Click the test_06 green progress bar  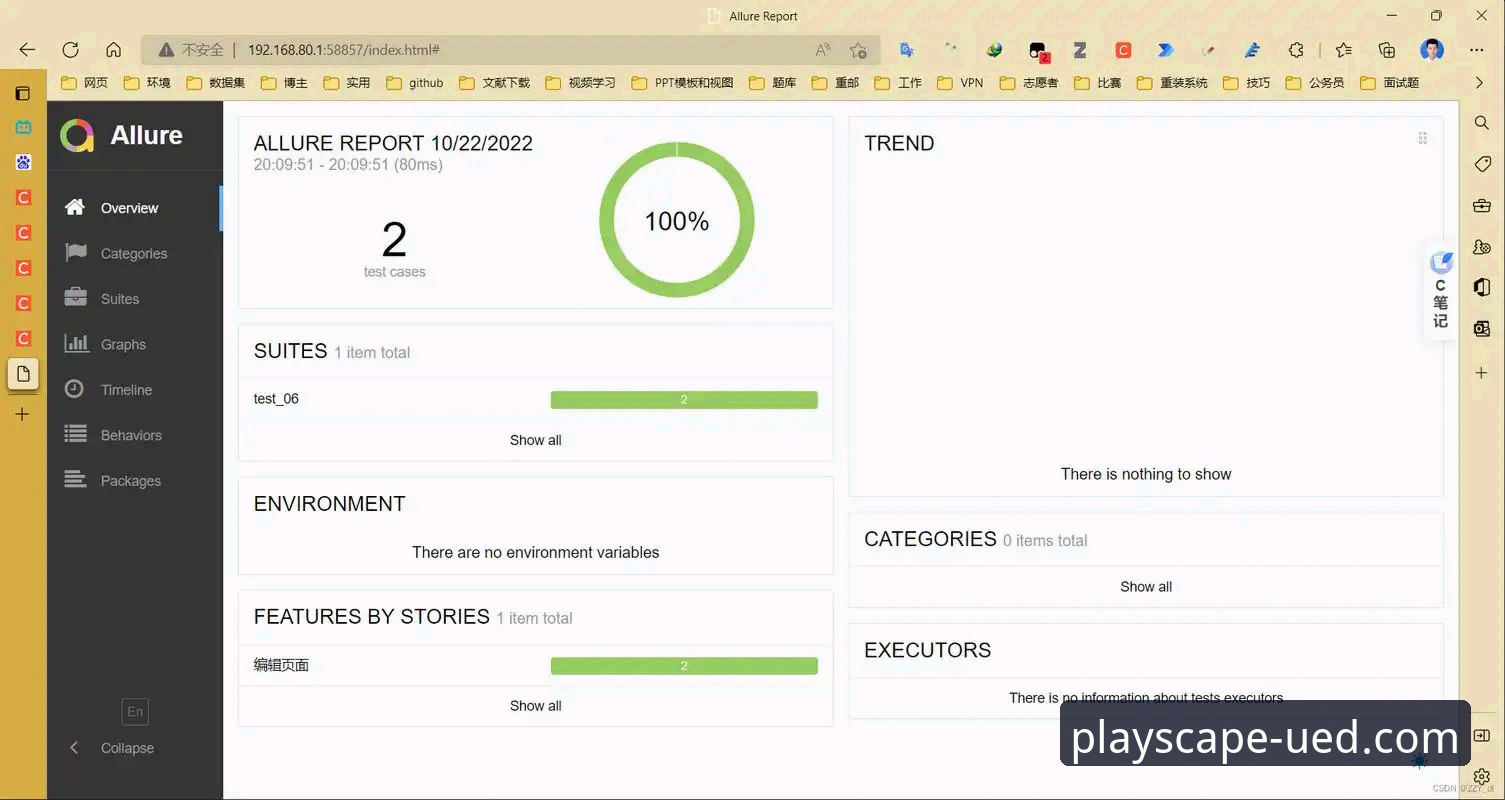point(684,400)
